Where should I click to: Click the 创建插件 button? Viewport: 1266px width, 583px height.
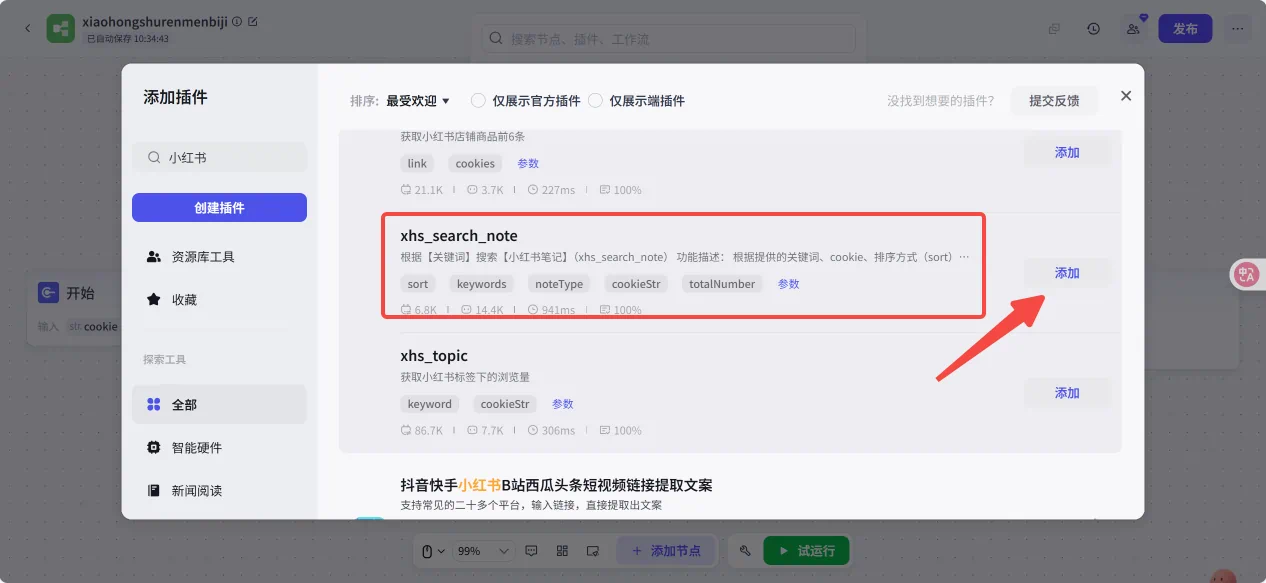219,208
